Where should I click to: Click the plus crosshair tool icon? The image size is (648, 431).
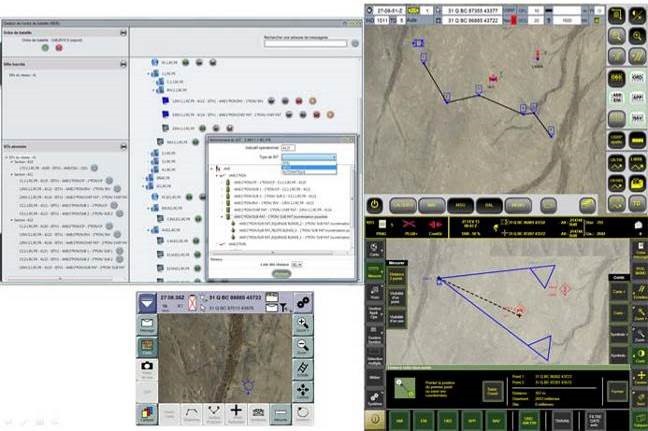pyautogui.click(x=236, y=413)
